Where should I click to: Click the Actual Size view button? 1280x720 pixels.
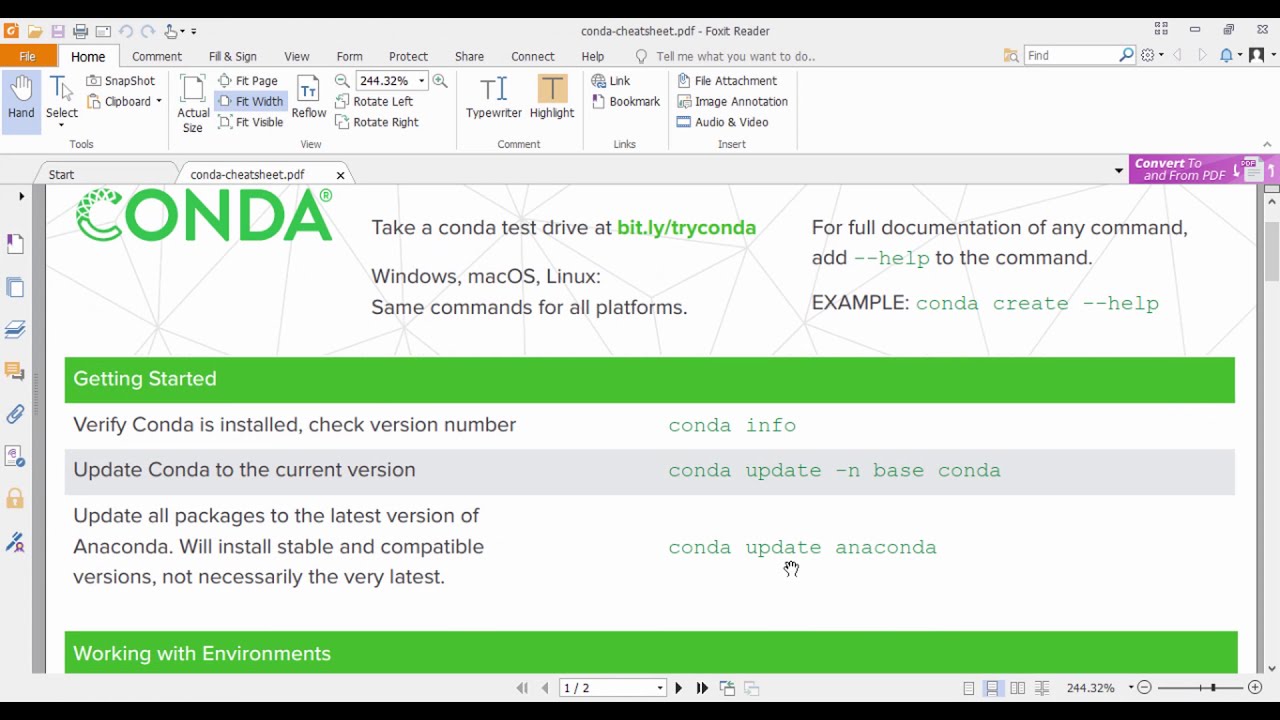(x=193, y=104)
